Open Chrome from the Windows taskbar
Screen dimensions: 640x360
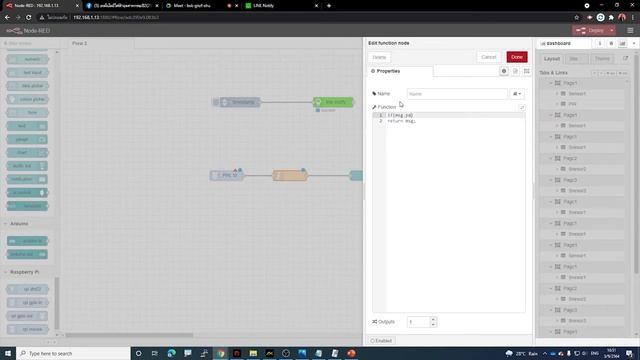(221, 353)
